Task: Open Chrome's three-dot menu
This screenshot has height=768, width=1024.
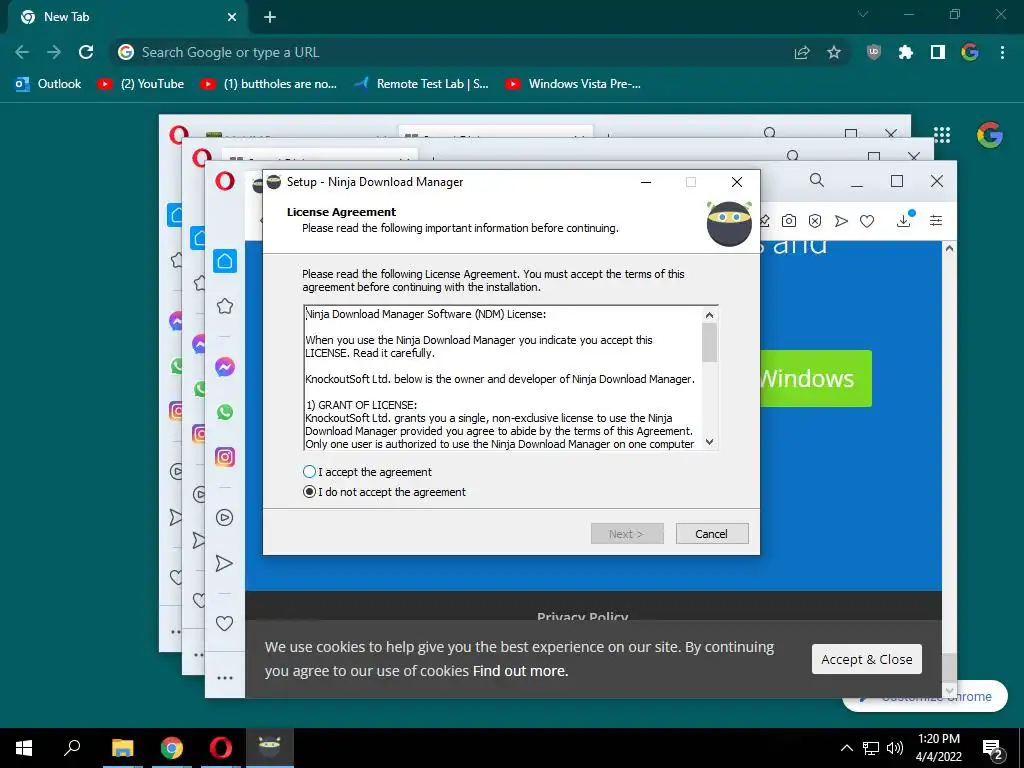Action: tap(1002, 52)
